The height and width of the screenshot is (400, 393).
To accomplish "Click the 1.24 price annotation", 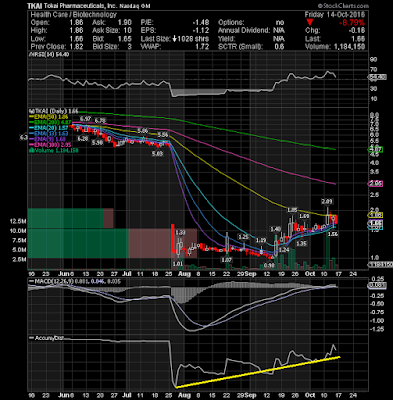I will tap(284, 249).
